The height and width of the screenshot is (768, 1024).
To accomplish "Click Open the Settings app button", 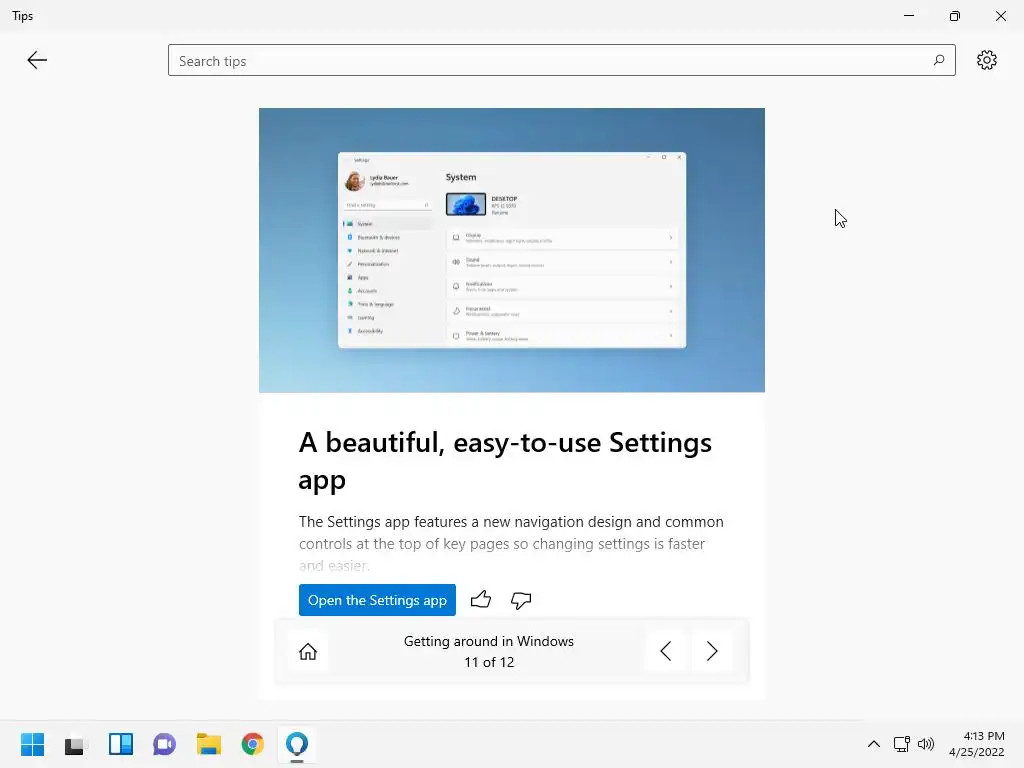I will [x=377, y=600].
